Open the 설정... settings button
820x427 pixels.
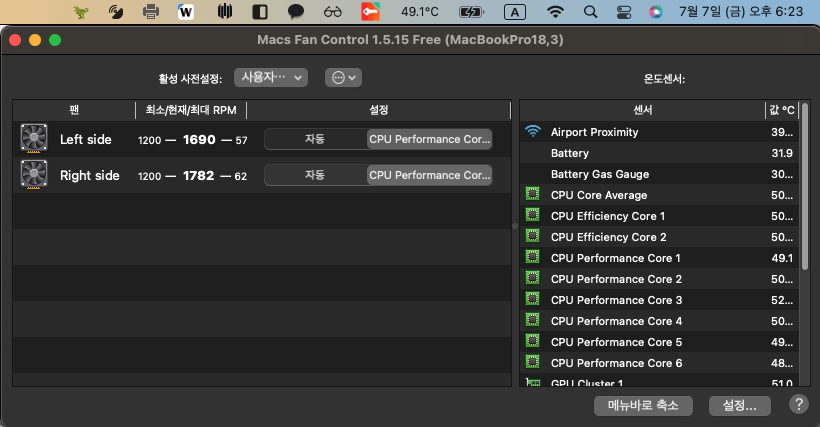tap(739, 406)
